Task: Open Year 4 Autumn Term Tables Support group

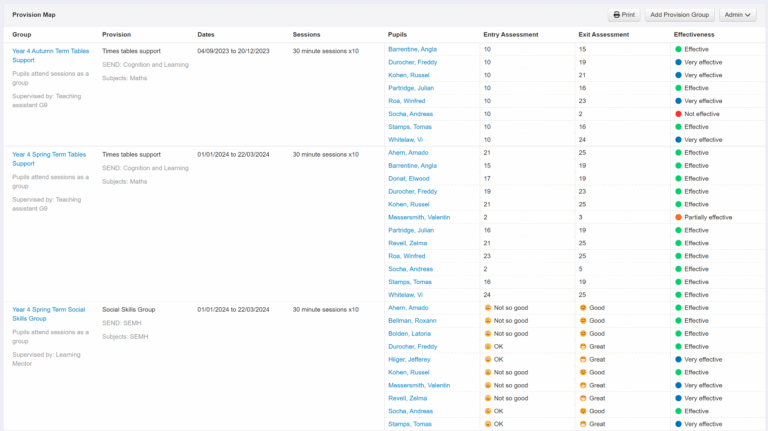Action: pyautogui.click(x=49, y=54)
